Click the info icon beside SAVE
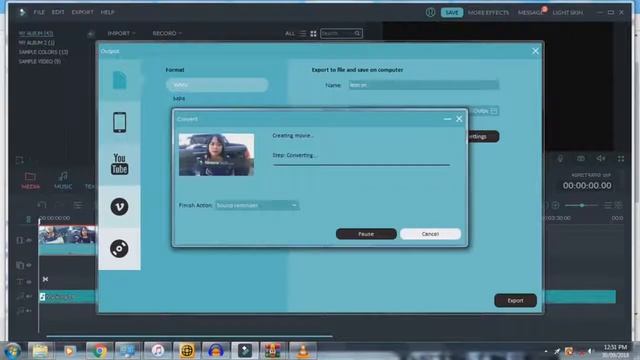The image size is (640, 360). point(430,12)
